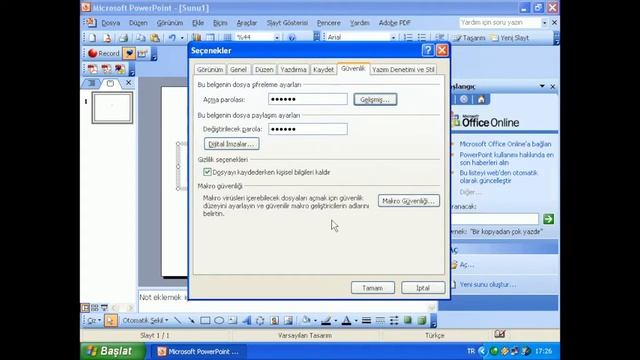Screen dimensions: 640x360
Task: Click the Select Objects pointer tool
Action: (110, 320)
